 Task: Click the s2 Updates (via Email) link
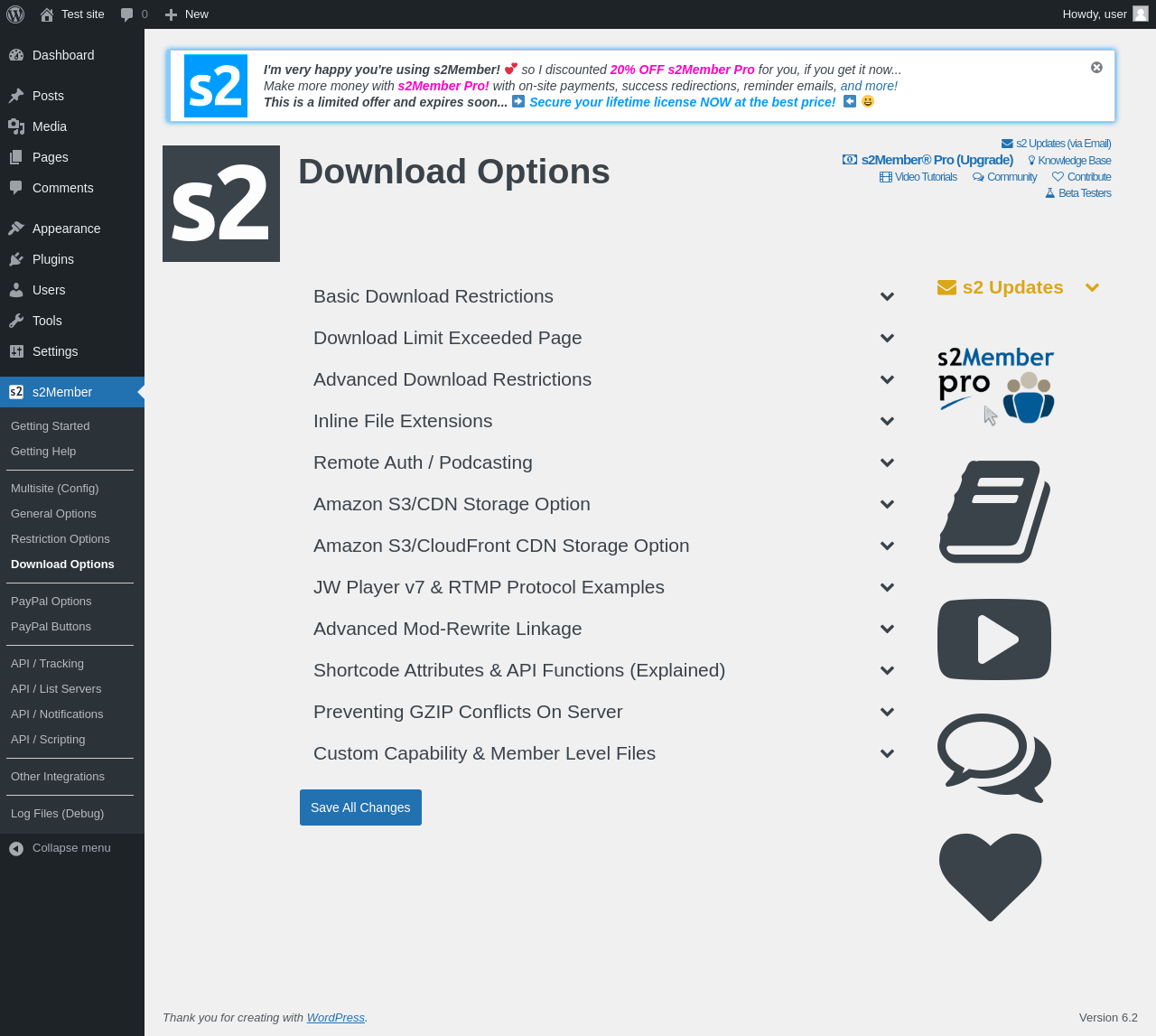[1057, 144]
